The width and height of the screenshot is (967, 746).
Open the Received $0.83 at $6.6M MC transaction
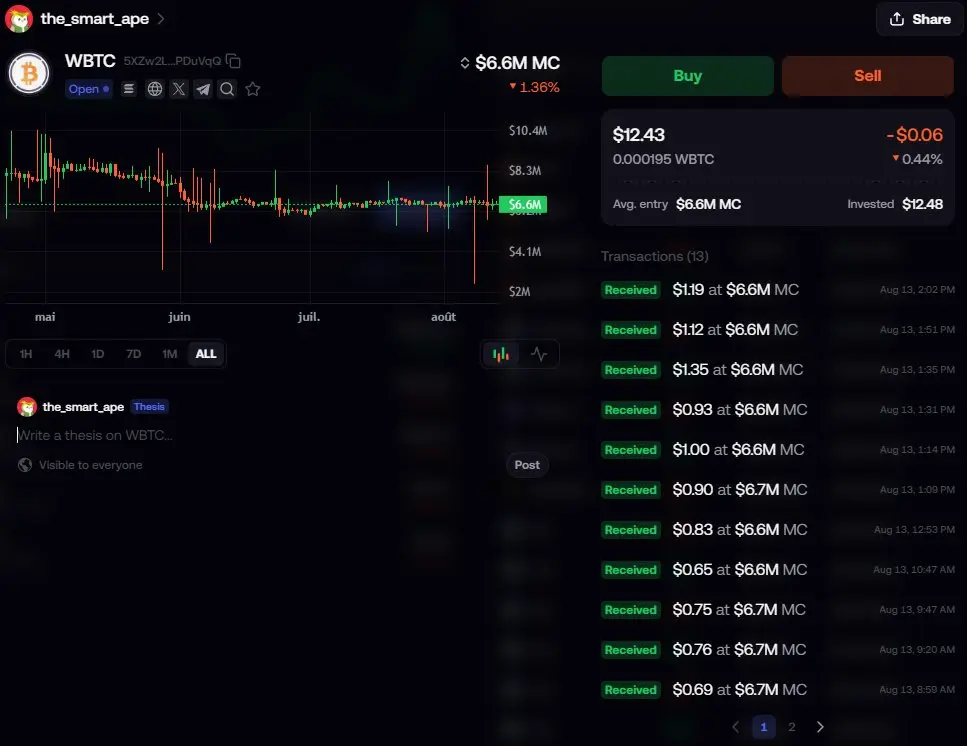[778, 530]
